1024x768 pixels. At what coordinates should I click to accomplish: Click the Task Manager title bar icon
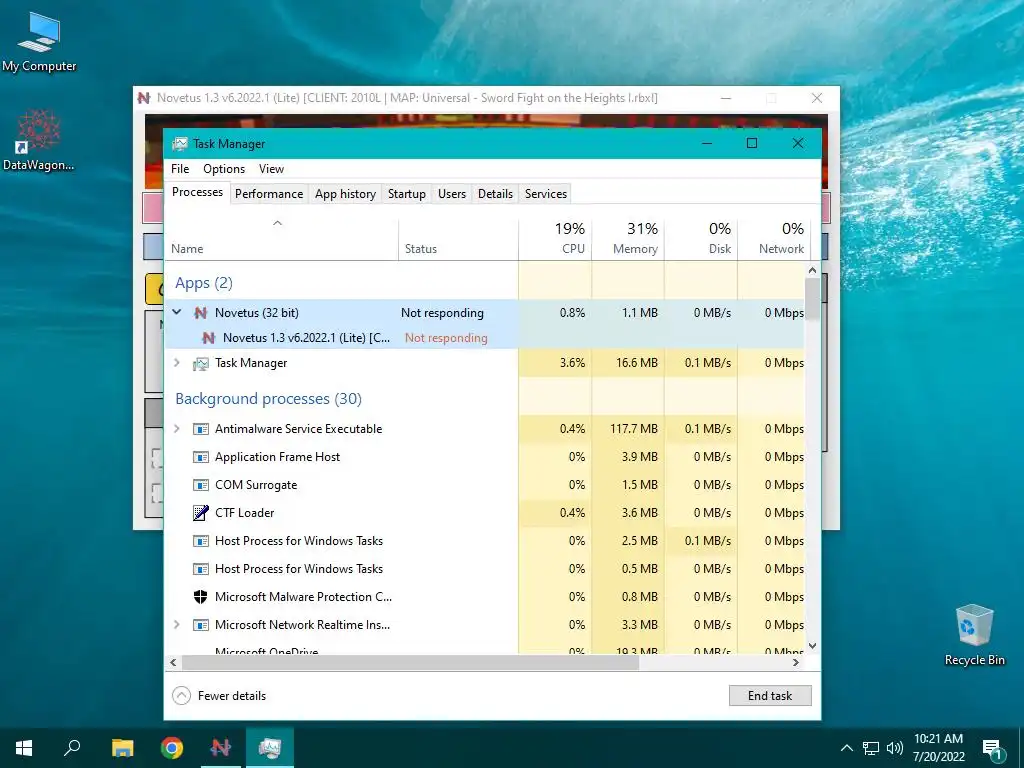[180, 144]
